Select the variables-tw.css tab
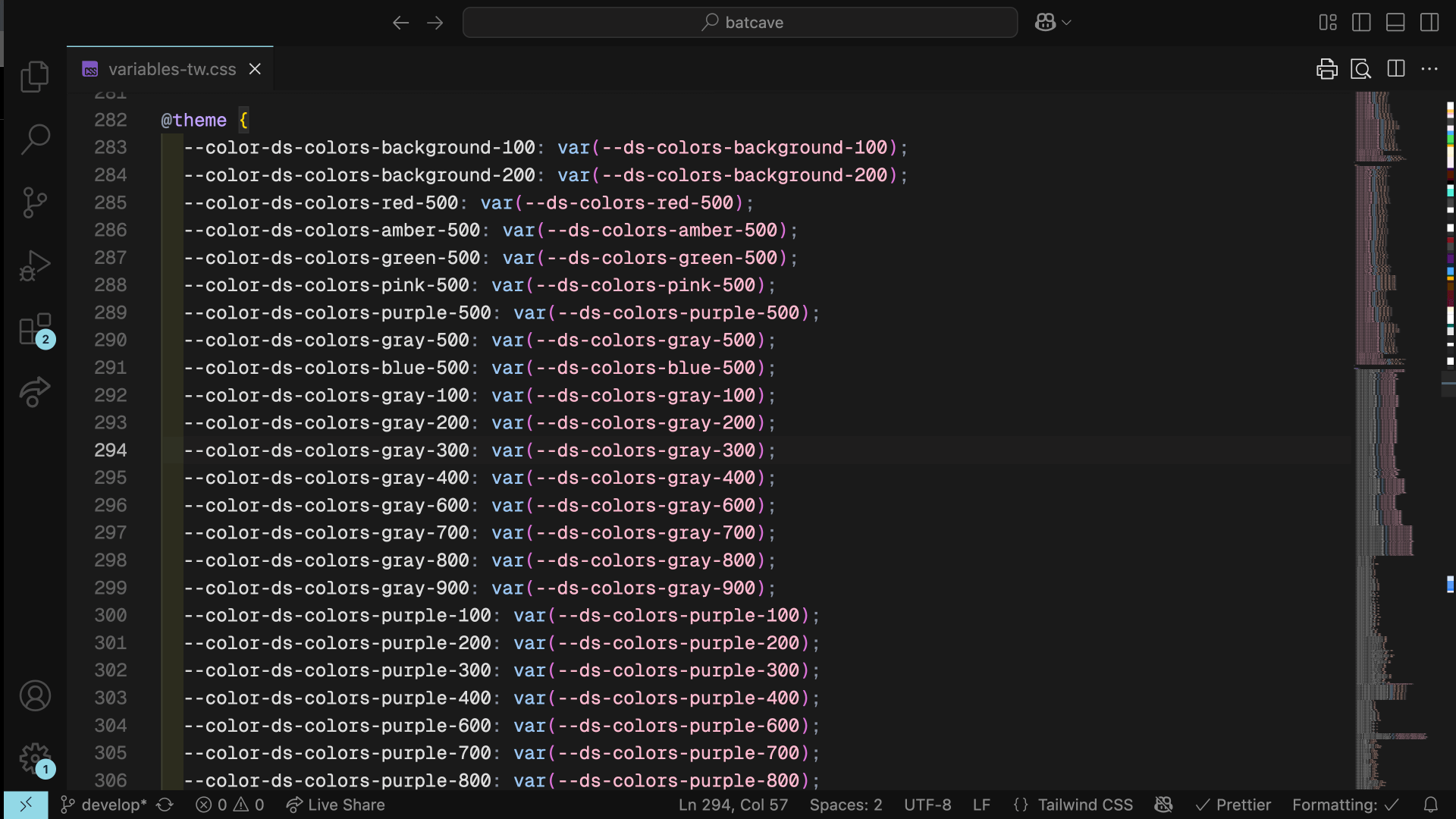1456x819 pixels. (x=170, y=69)
